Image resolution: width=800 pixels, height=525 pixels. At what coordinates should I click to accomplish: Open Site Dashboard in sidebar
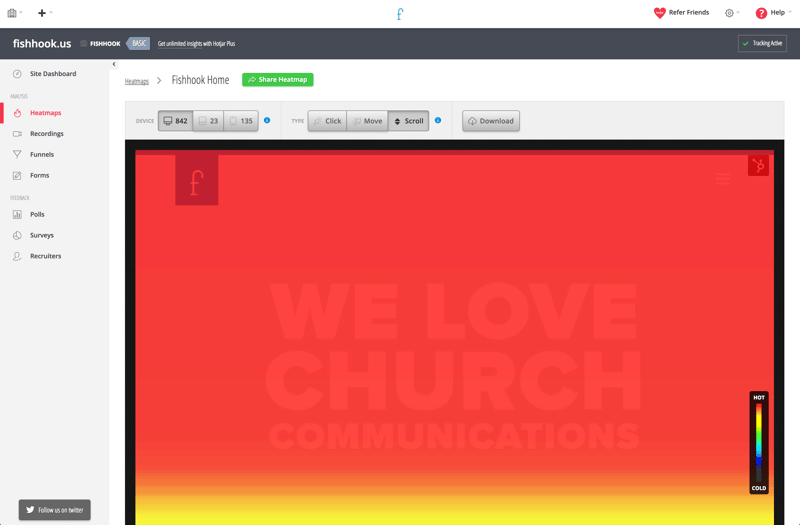click(53, 73)
